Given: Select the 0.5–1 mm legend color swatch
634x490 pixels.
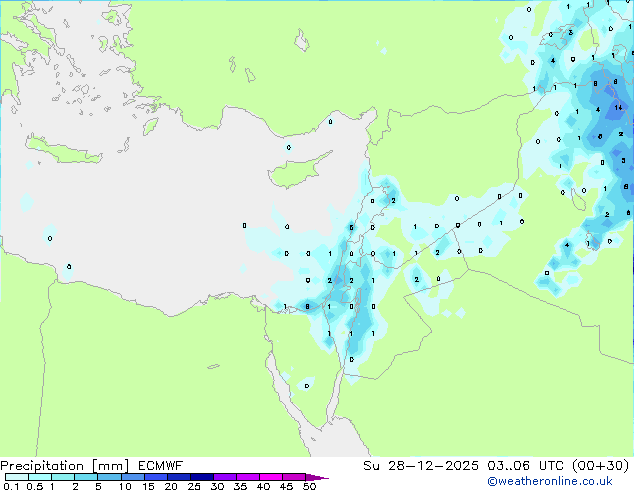Looking at the screenshot, I should coord(40,477).
